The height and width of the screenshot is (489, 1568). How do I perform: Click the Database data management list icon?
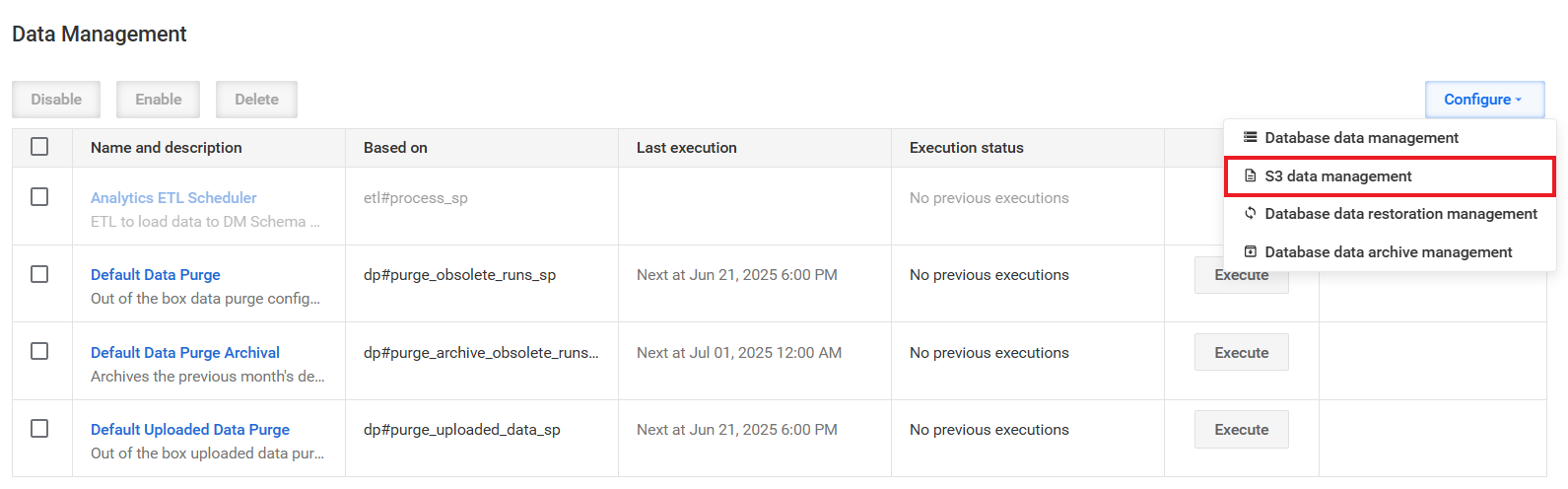click(x=1250, y=137)
